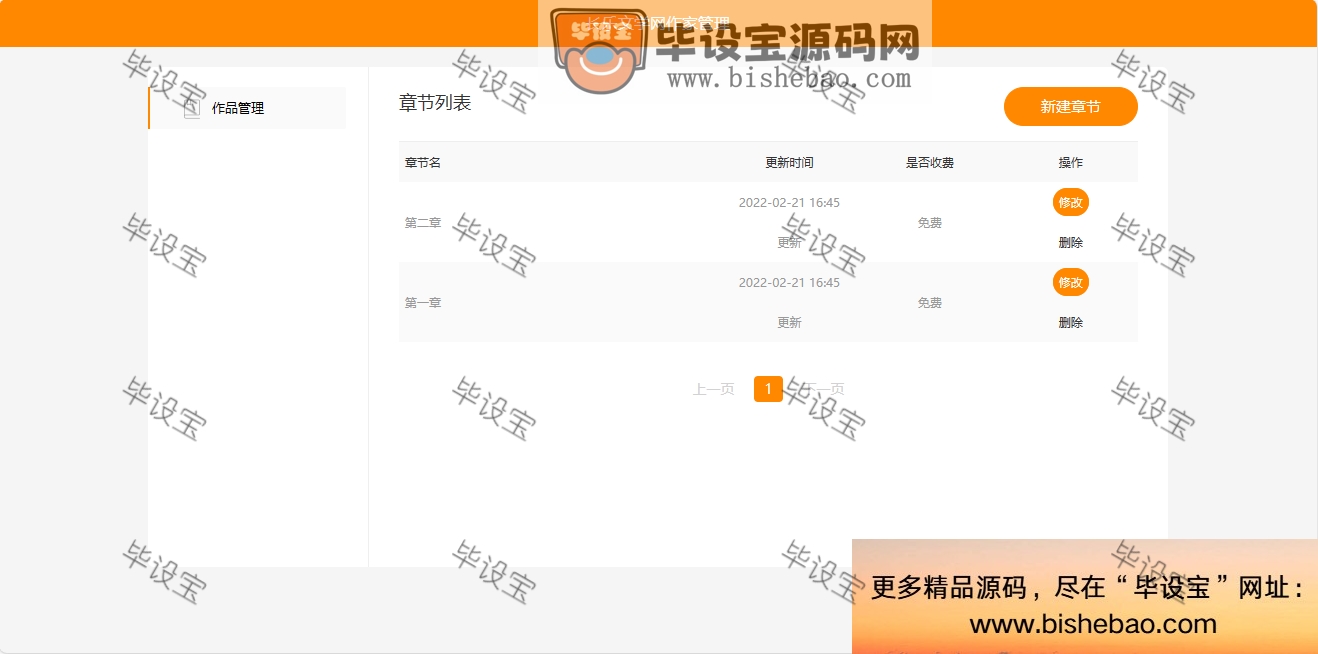The width and height of the screenshot is (1318, 654).
Task: Click the 更新时间 column header
Action: coord(789,162)
